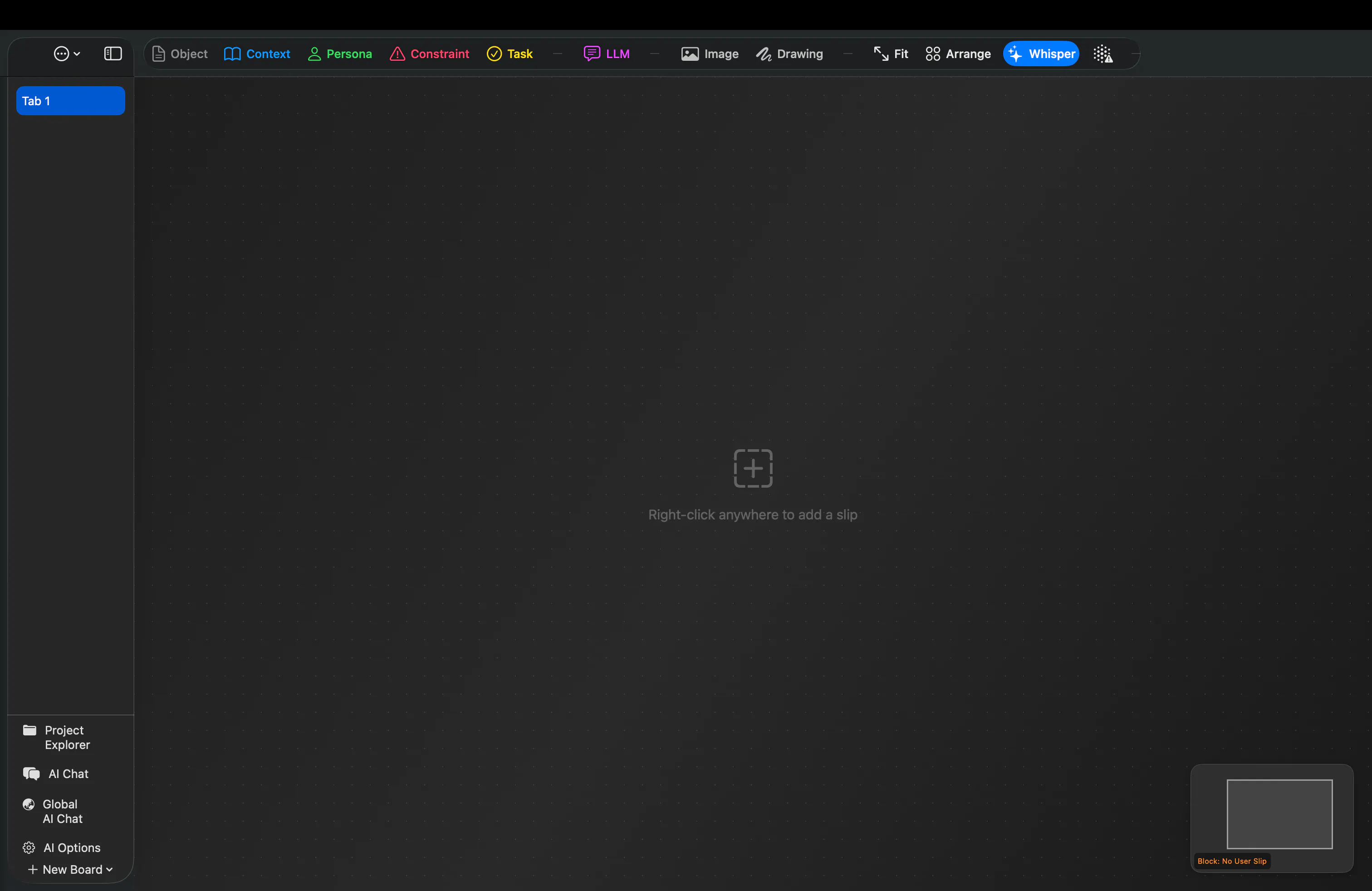Screen dimensions: 1372x891
Task: Click the dotted grid warning icon
Action: 1103,54
